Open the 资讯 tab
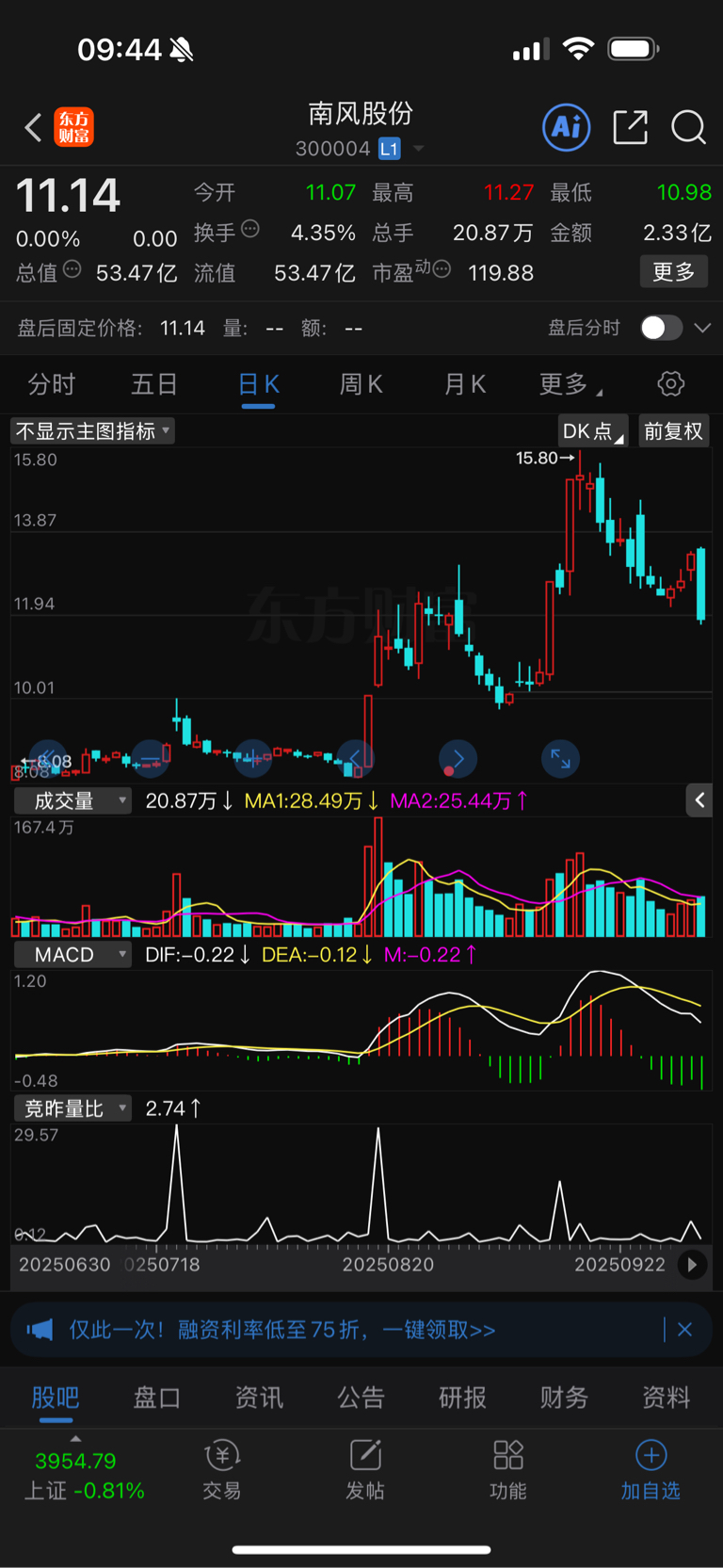This screenshot has width=723, height=1568. (259, 1398)
